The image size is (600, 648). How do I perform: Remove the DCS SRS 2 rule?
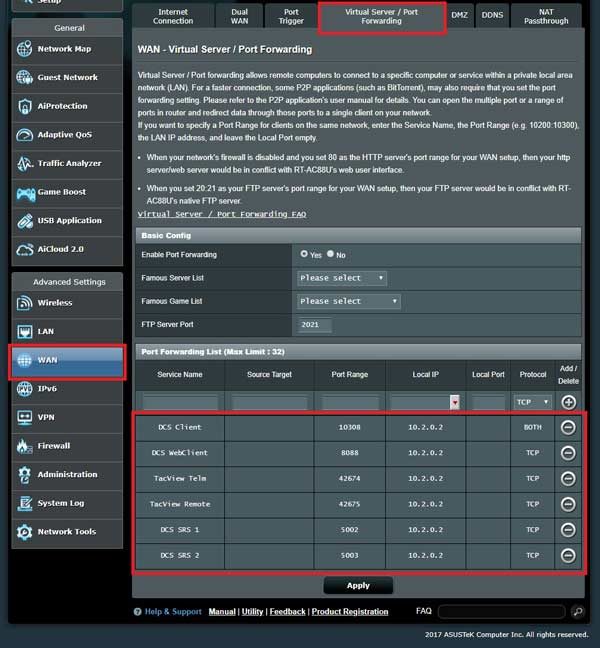pos(568,555)
